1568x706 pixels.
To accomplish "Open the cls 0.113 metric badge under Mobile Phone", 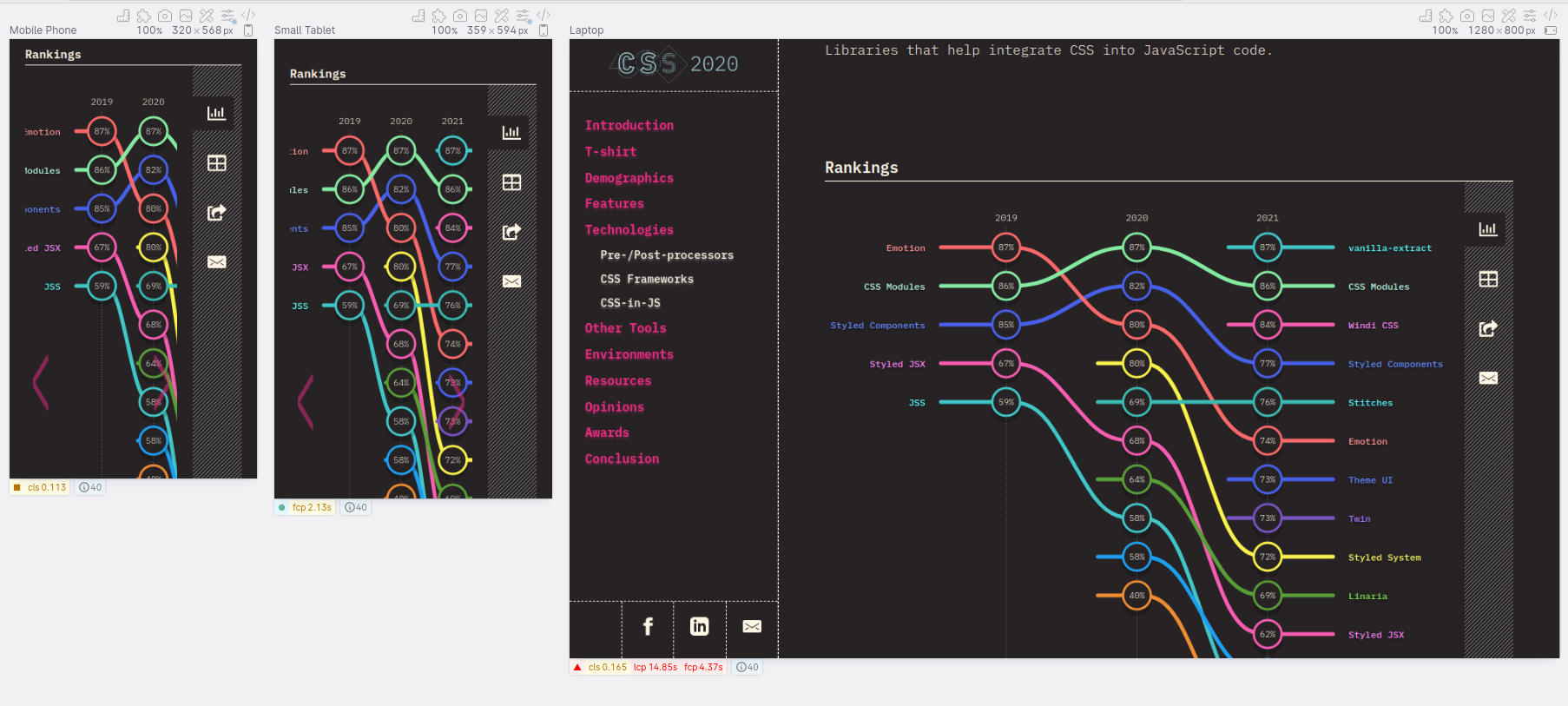I will (40, 487).
